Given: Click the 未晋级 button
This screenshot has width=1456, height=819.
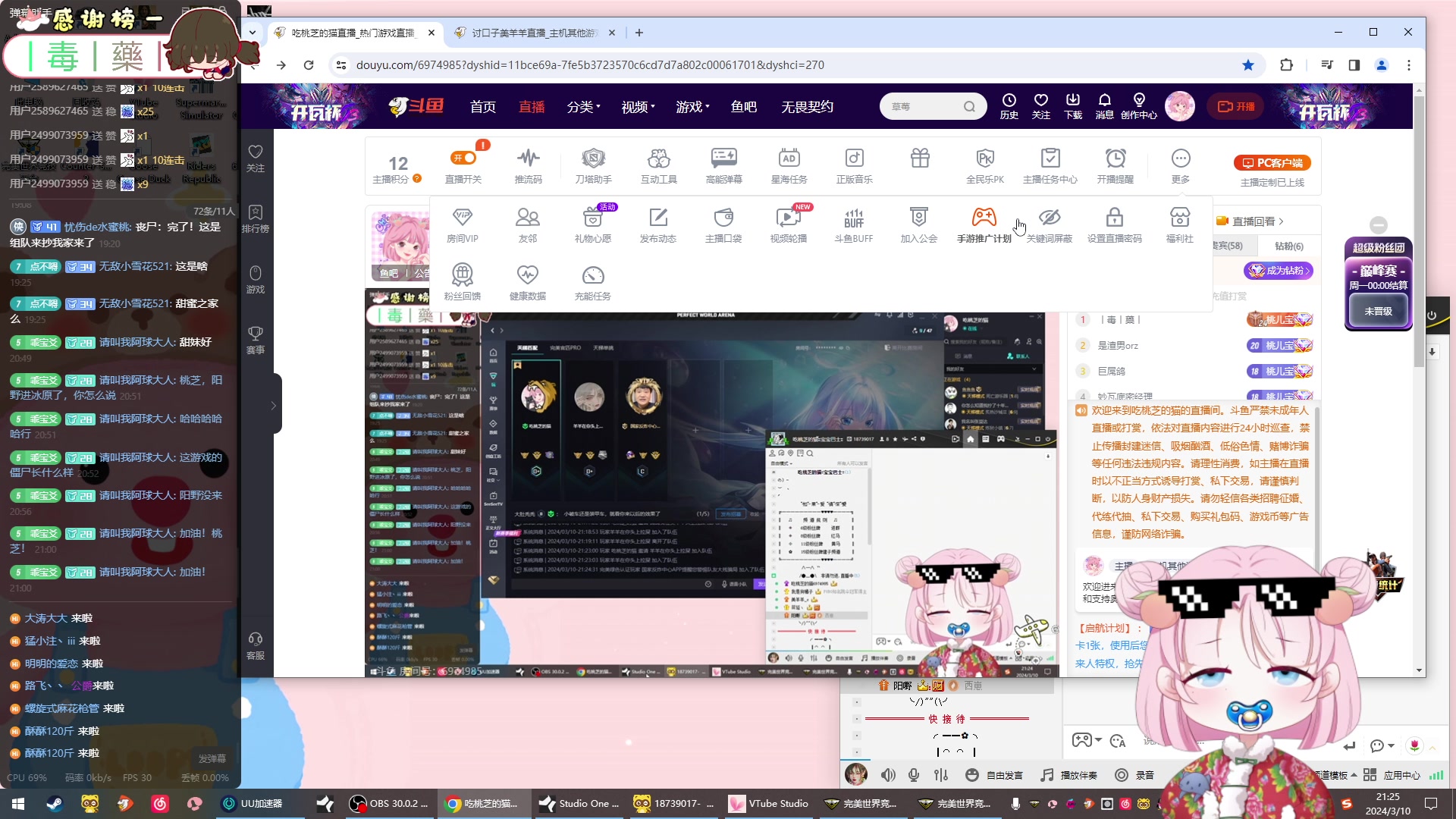Looking at the screenshot, I should pyautogui.click(x=1378, y=311).
